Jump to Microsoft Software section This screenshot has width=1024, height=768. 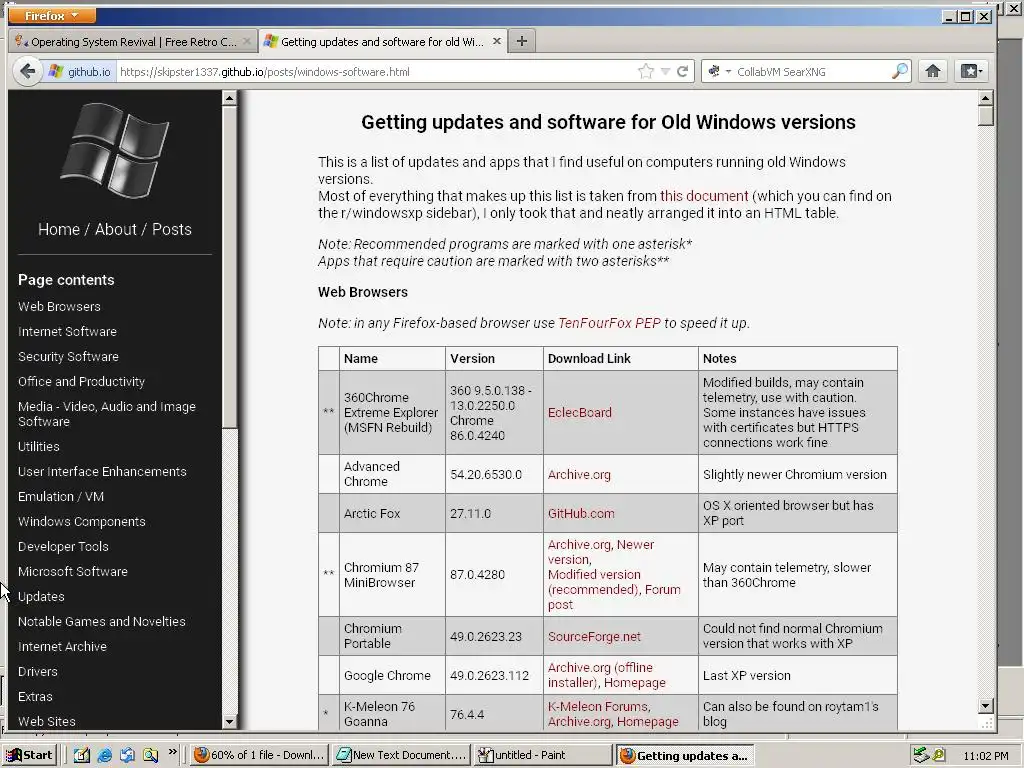click(x=72, y=571)
